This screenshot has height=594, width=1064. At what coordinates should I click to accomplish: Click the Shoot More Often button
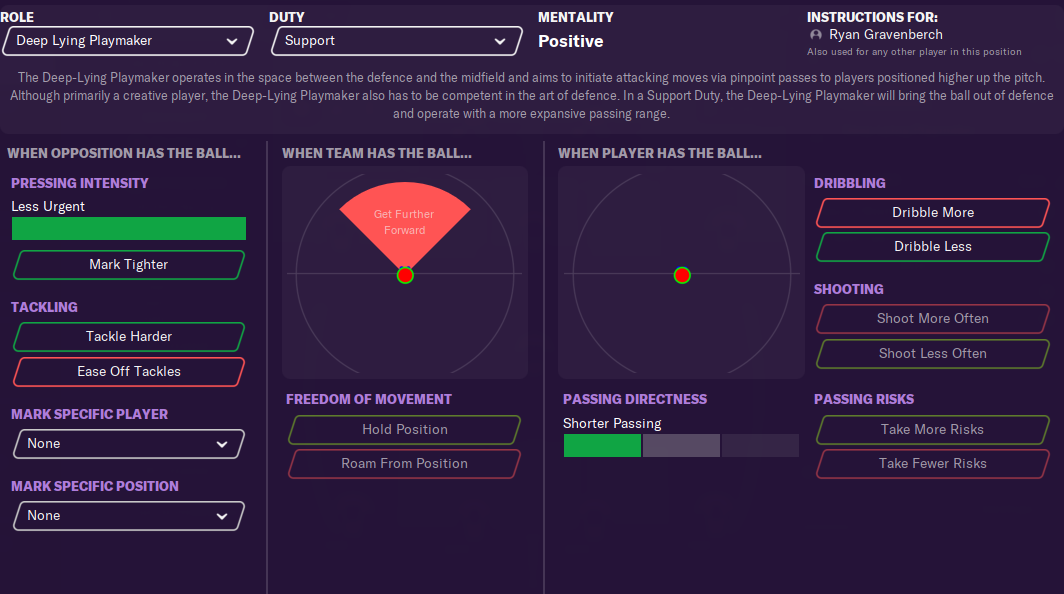933,319
